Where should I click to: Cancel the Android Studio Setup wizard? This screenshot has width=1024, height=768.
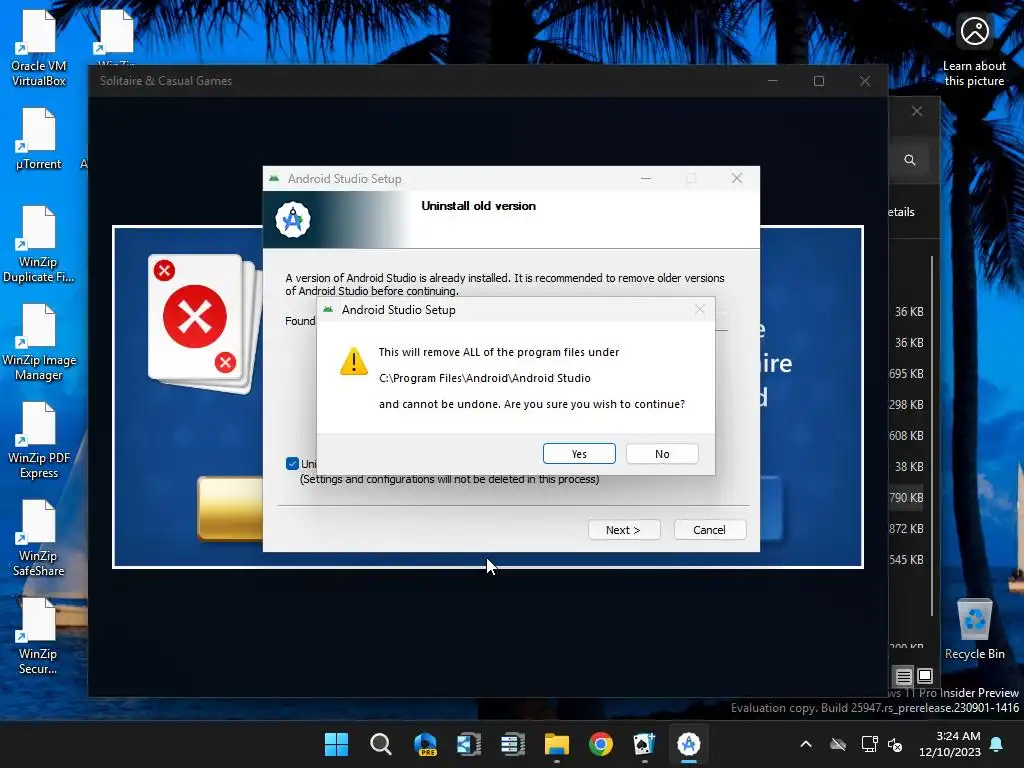[x=709, y=530]
